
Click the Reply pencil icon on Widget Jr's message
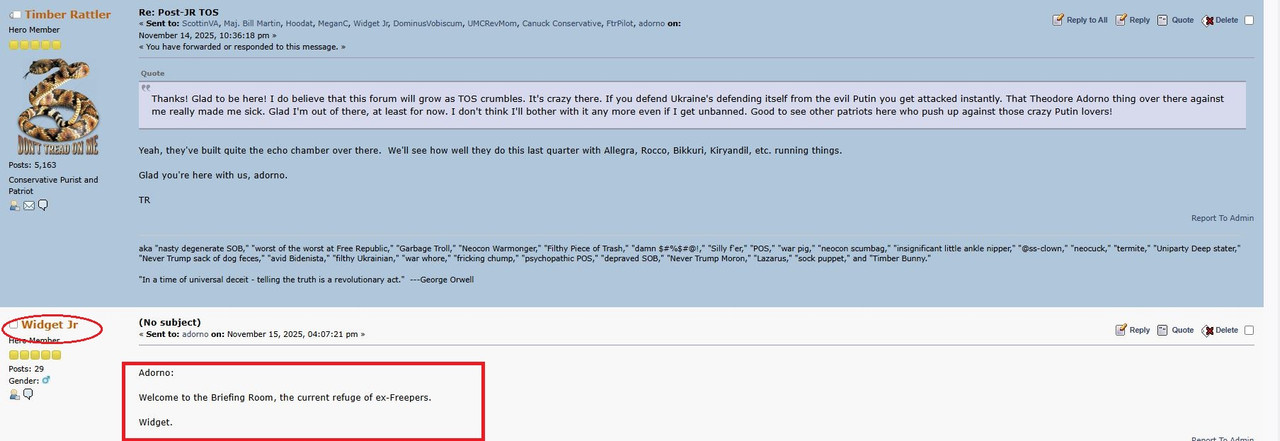[1121, 330]
